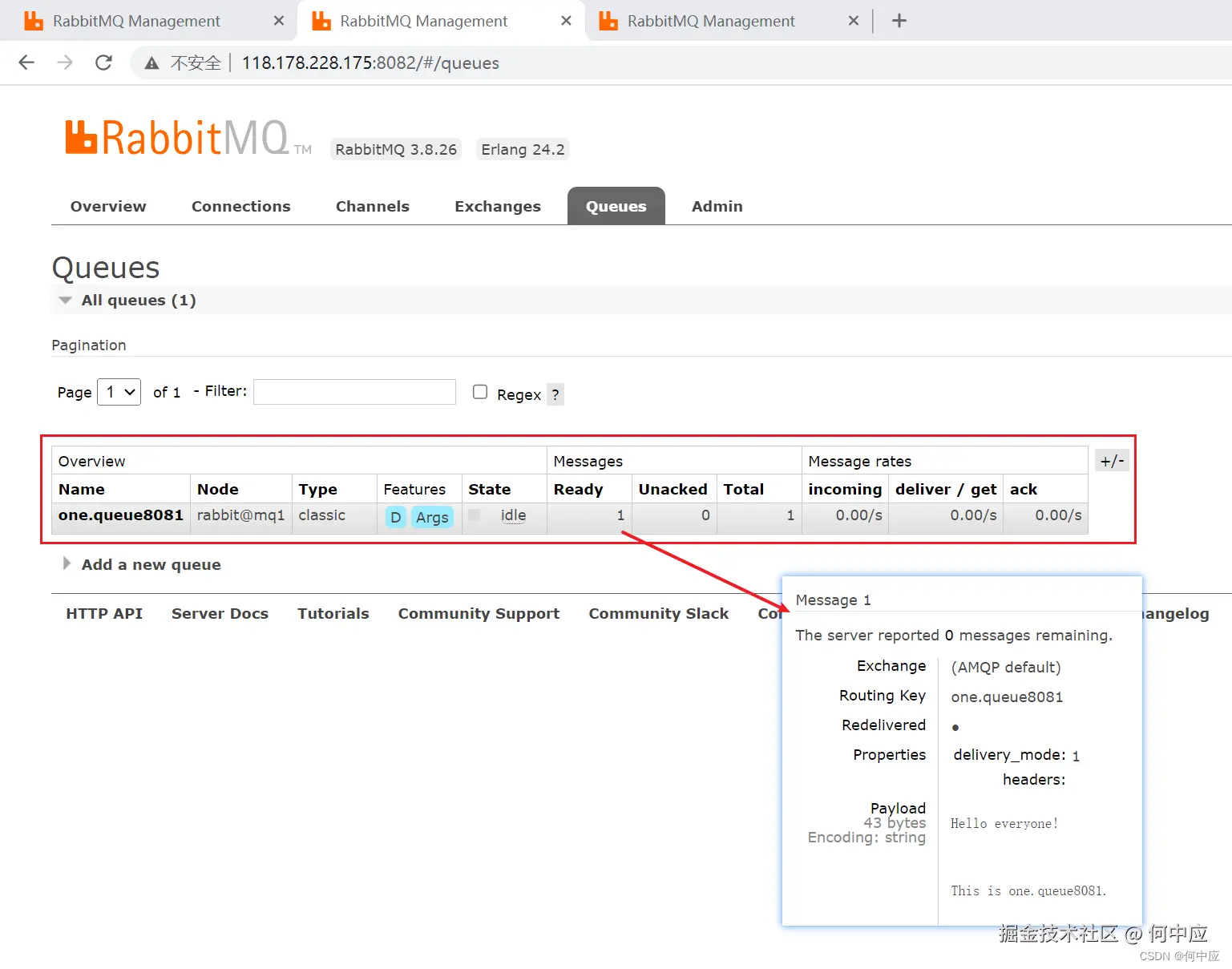
Task: Open the HTTP API link
Action: (104, 613)
